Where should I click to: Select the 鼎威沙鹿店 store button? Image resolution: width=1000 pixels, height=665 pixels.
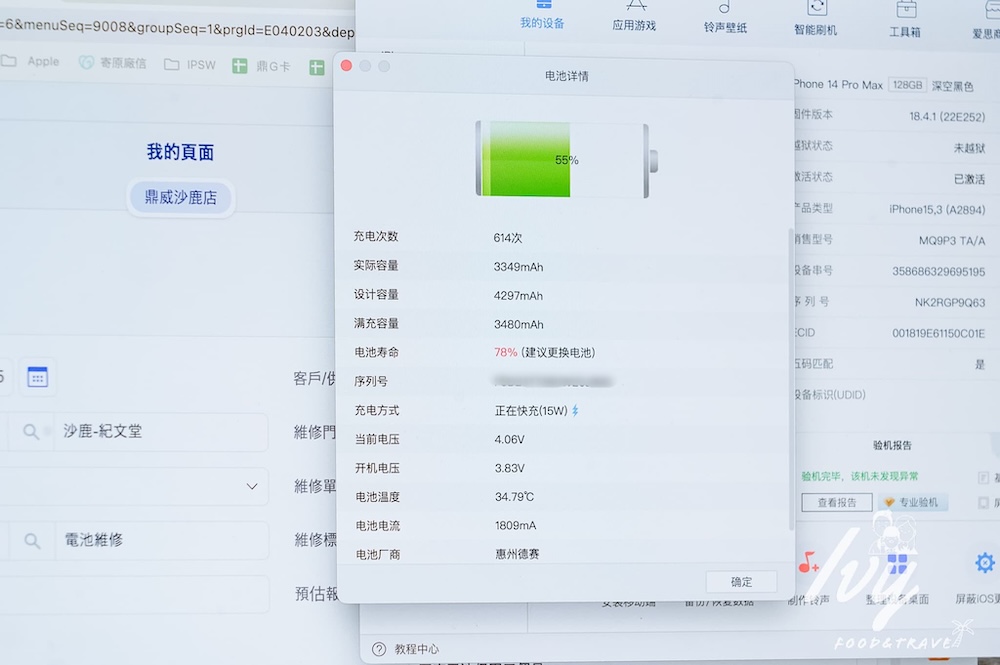click(180, 198)
